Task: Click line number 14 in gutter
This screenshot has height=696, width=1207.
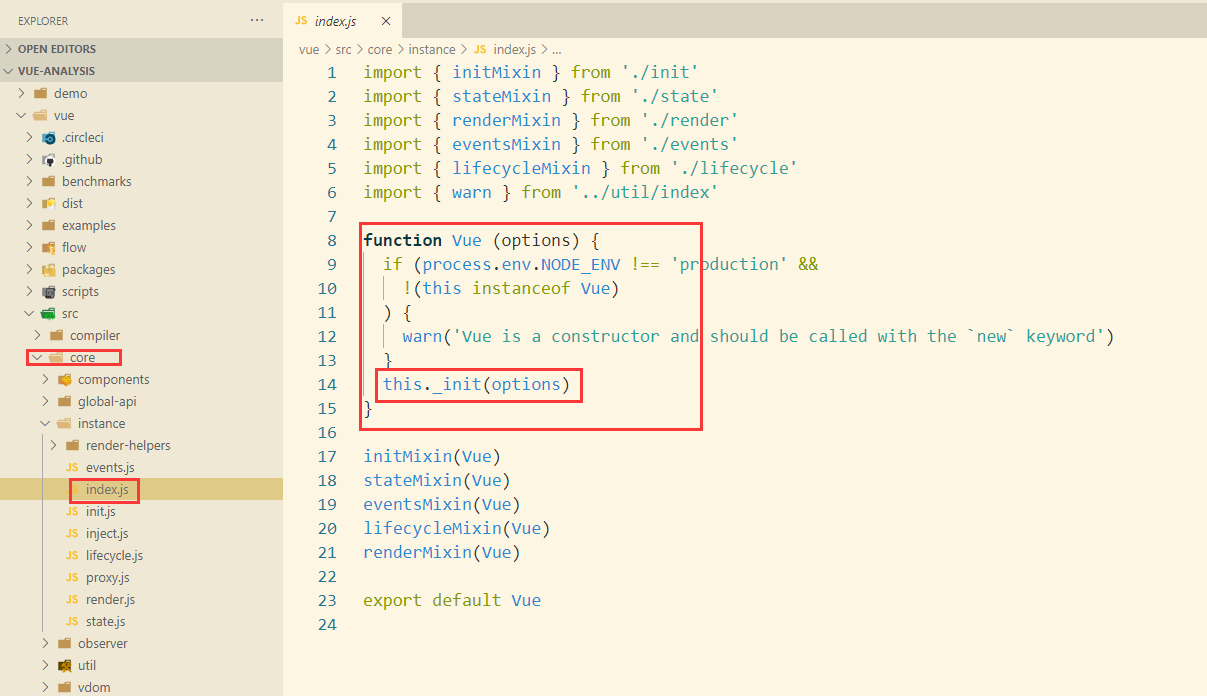Action: pos(327,384)
